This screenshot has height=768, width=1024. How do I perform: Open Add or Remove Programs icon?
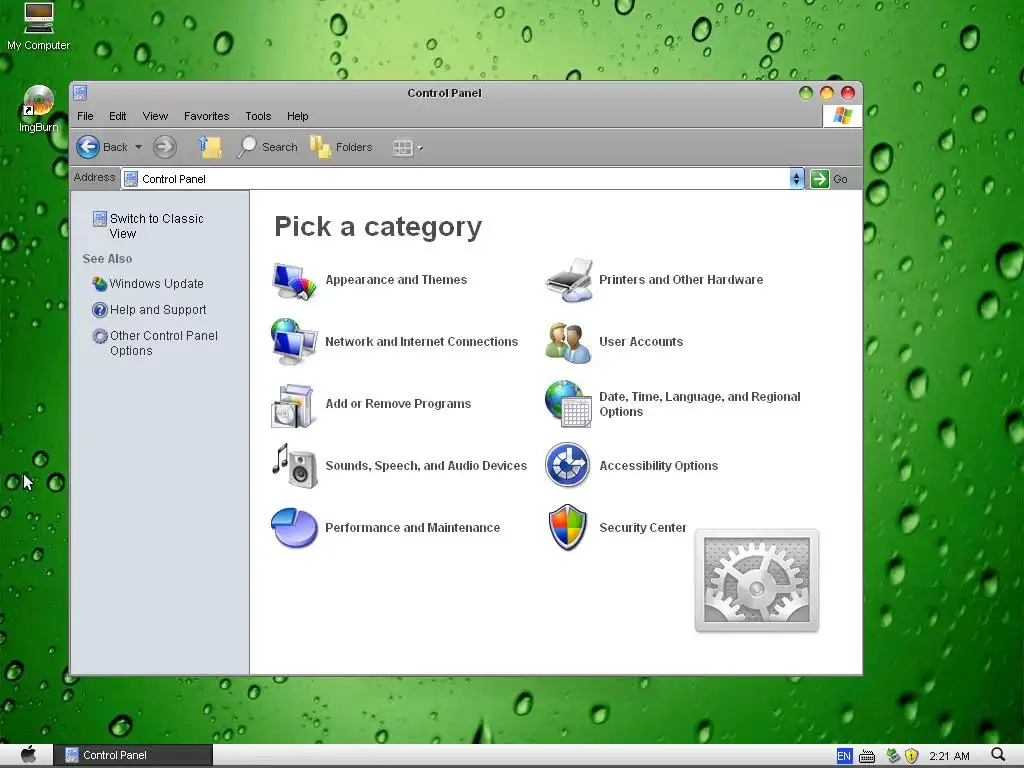click(294, 405)
